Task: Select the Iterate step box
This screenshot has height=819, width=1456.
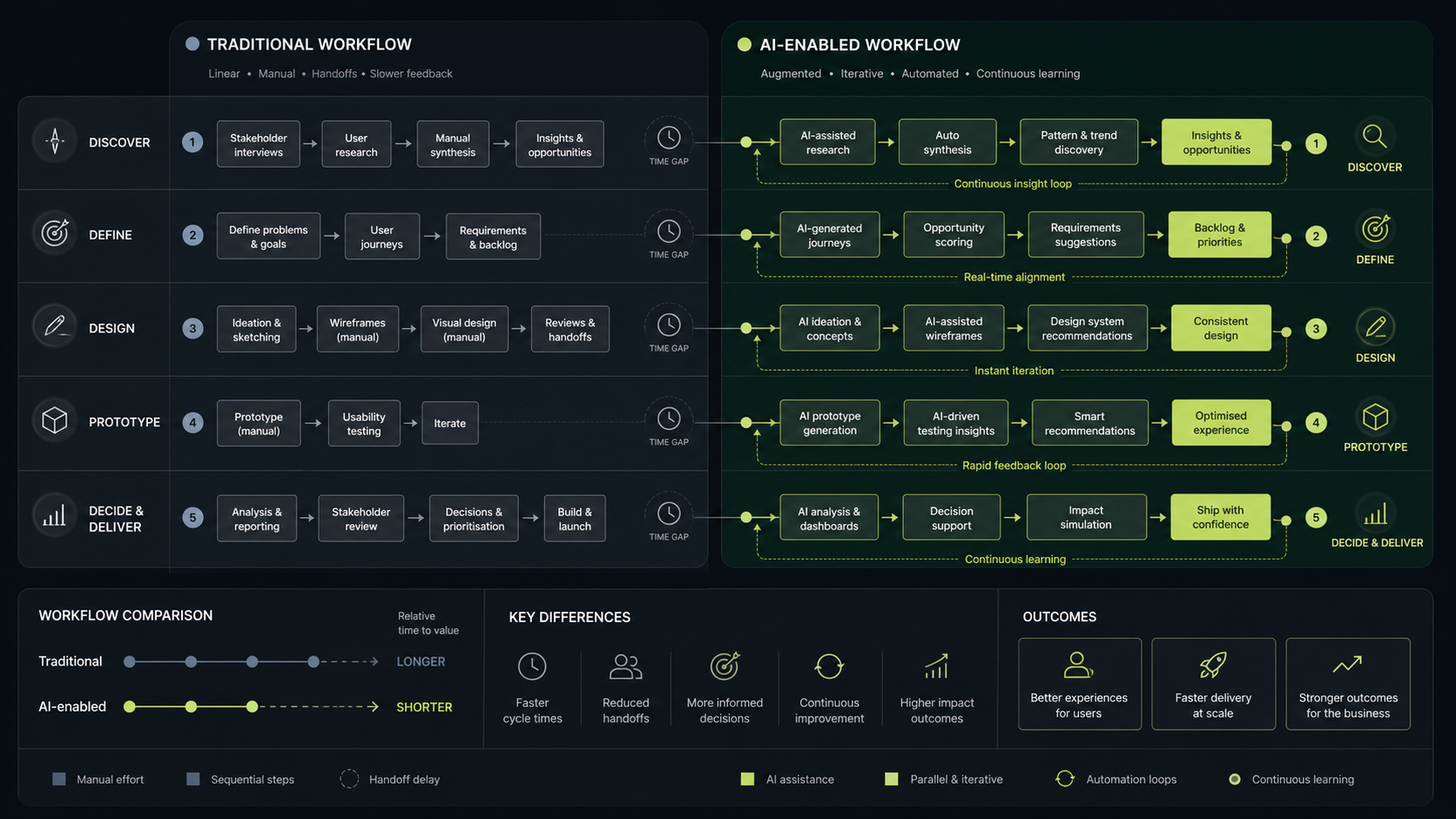Action: click(450, 423)
